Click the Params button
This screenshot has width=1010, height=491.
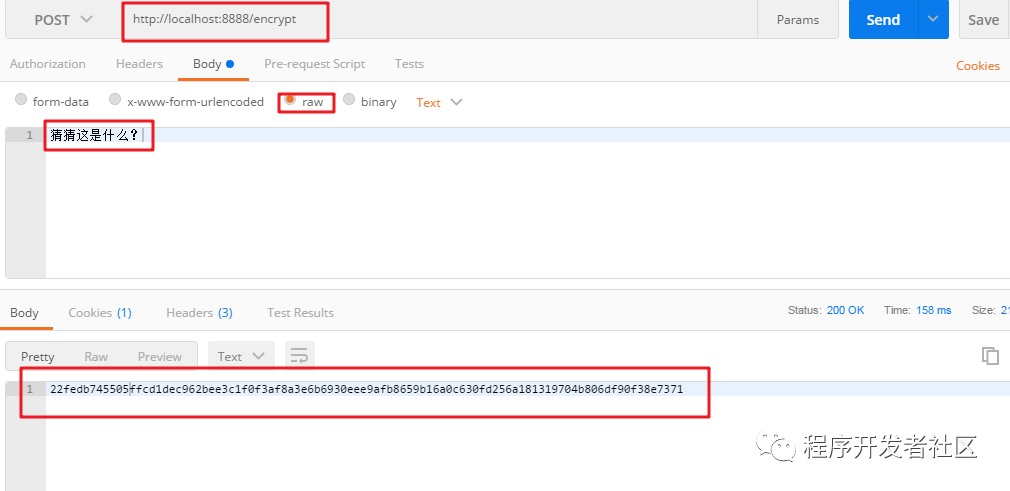click(x=797, y=20)
